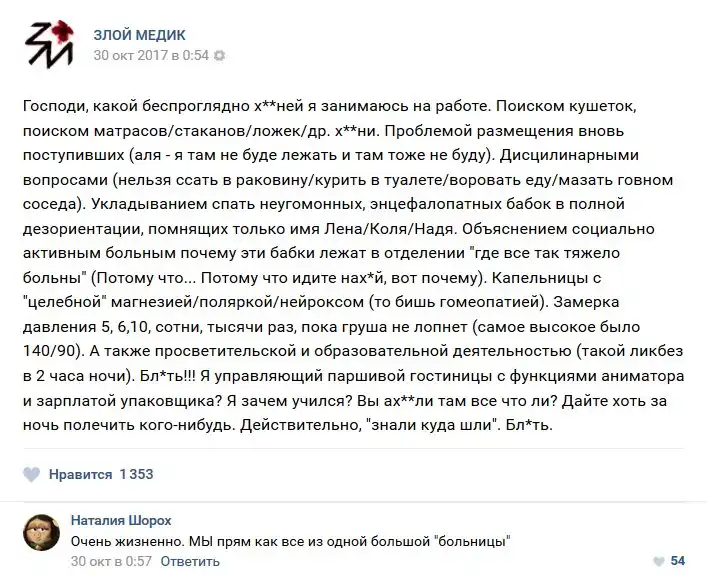Viewport: 707px width, 576px height.
Task: Like the post with the heart icon
Action: click(32, 474)
